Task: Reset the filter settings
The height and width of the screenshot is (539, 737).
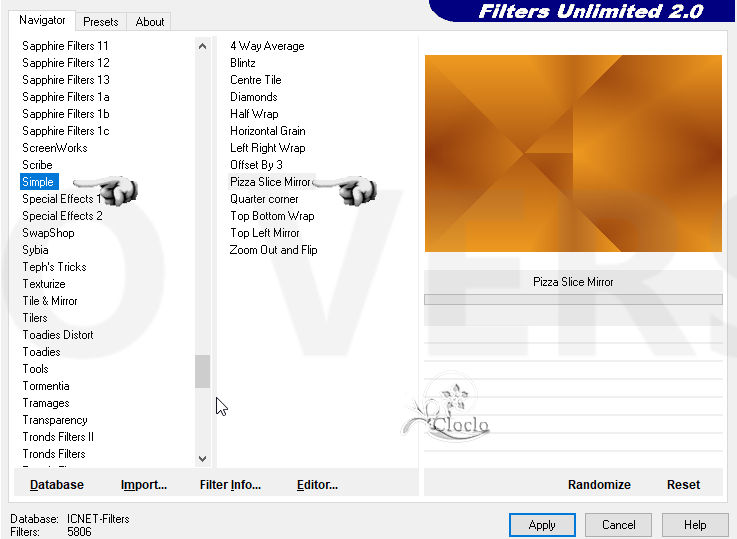Action: tap(683, 484)
